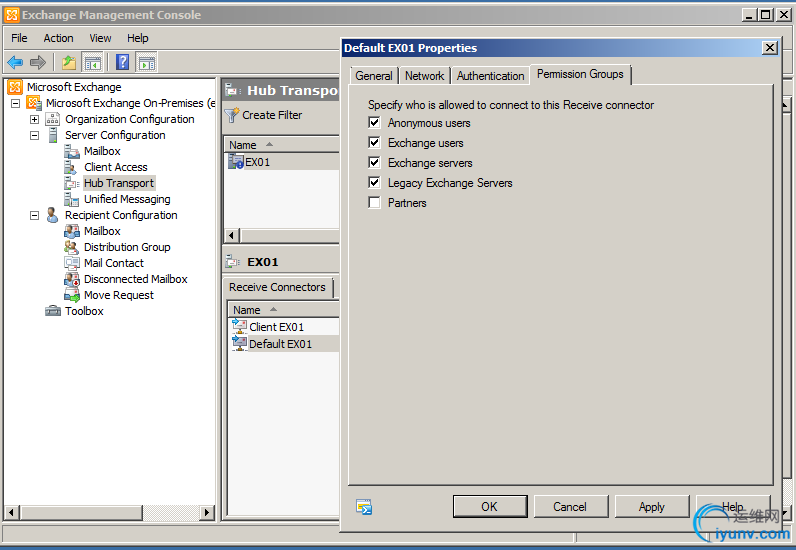Open the View menu

tap(101, 38)
